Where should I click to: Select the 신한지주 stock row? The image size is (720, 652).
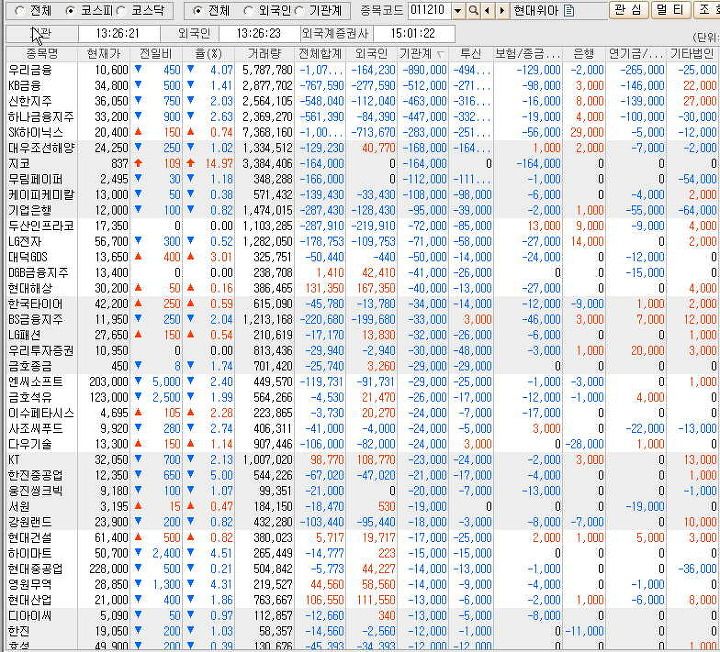tap(362, 101)
